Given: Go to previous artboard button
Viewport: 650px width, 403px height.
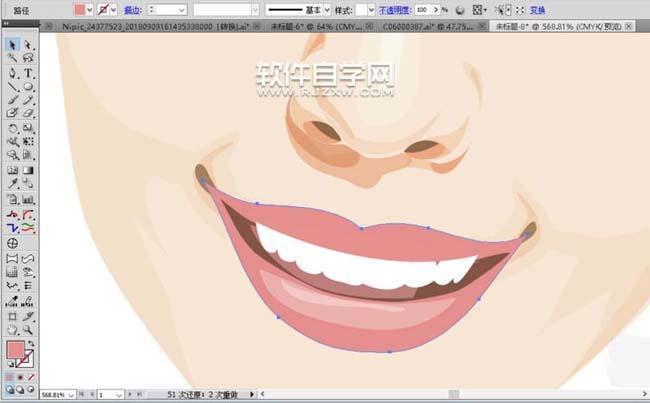Looking at the screenshot, I should click(92, 395).
